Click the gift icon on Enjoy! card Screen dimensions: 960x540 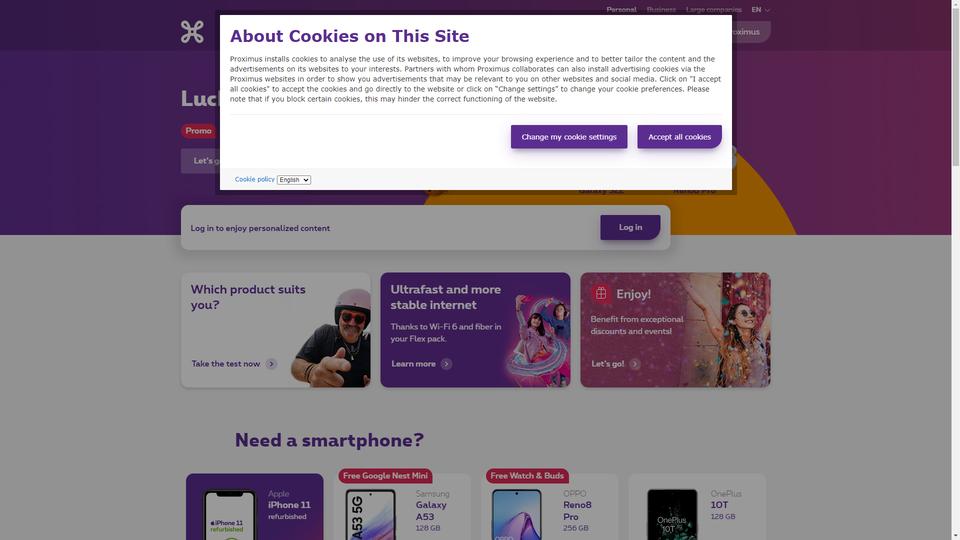tap(601, 294)
